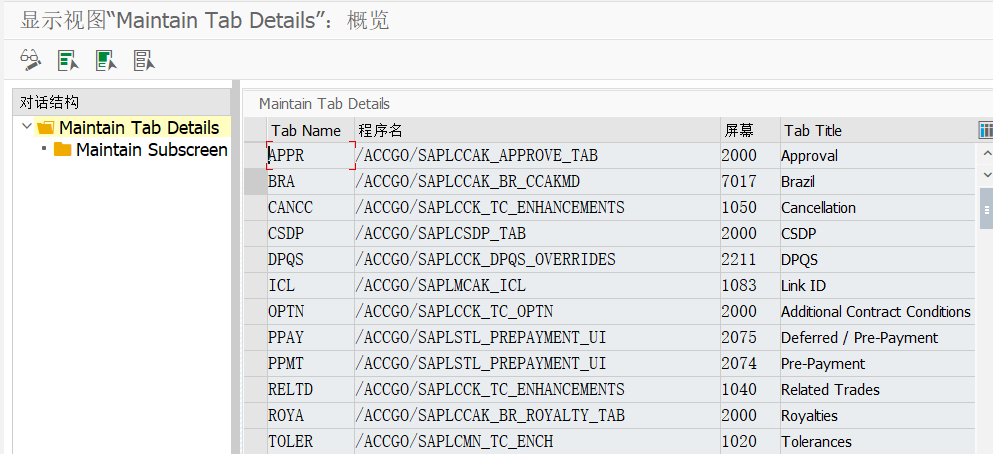Click the BRA tab name cell

coord(310,182)
